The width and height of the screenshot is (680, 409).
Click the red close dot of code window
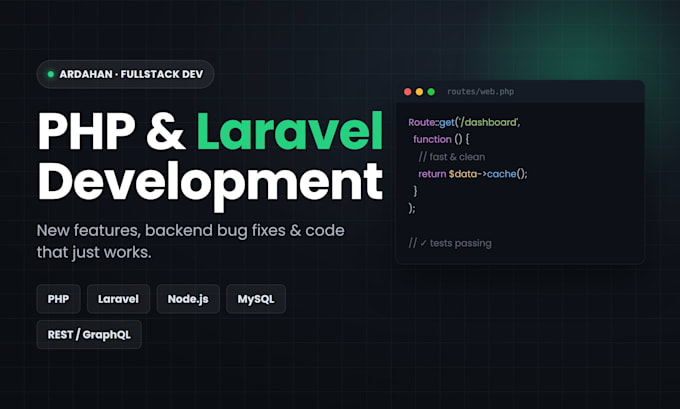click(407, 92)
